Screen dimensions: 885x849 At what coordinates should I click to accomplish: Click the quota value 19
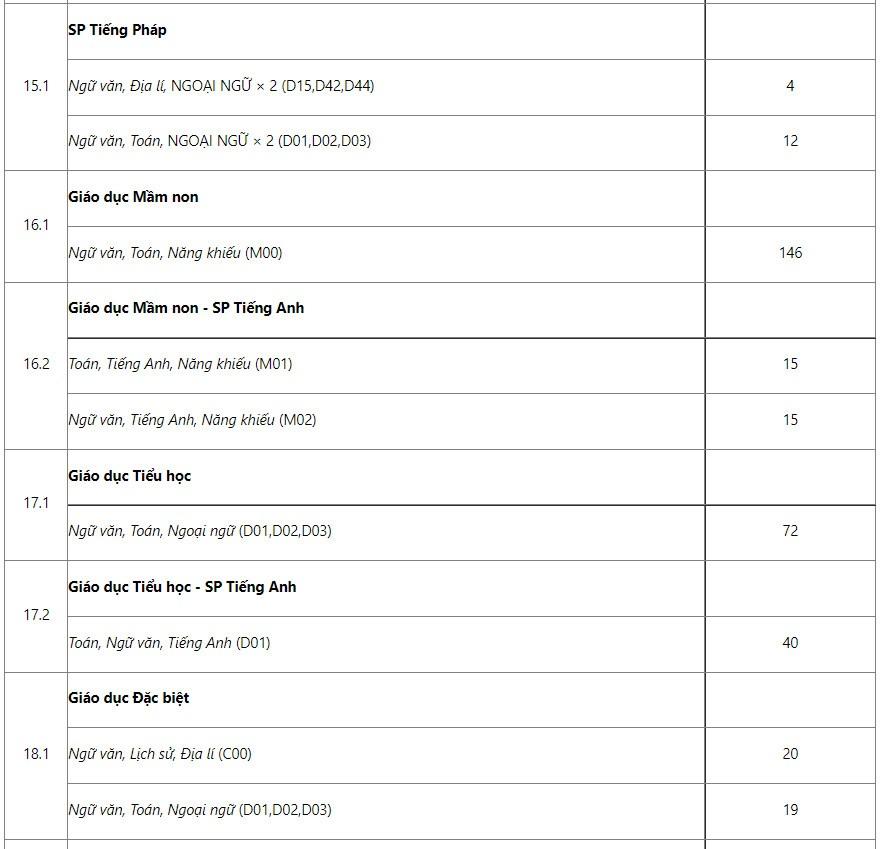click(x=790, y=810)
